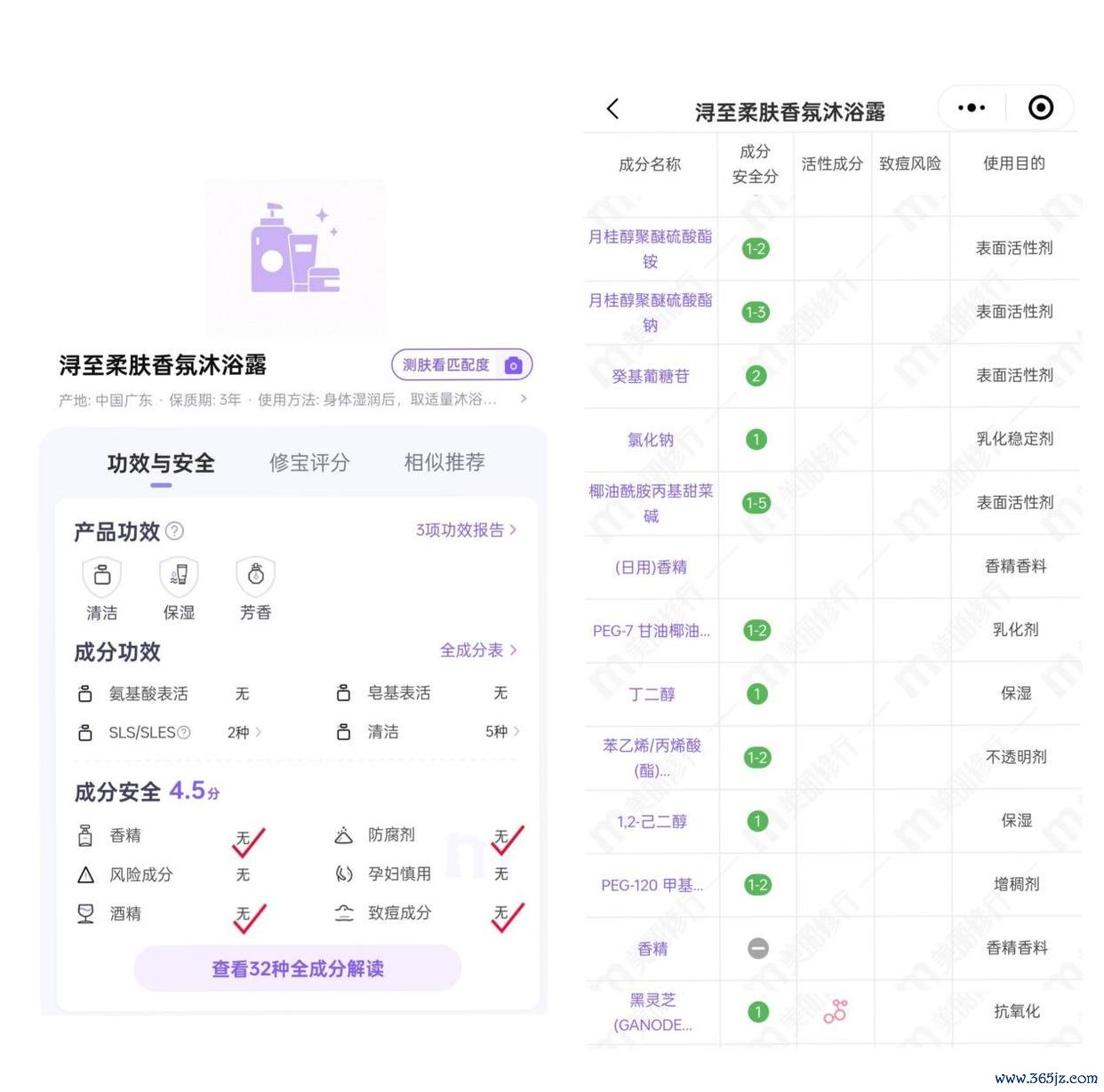
Task: Tap the camera icon in skin match button
Action: point(513,365)
